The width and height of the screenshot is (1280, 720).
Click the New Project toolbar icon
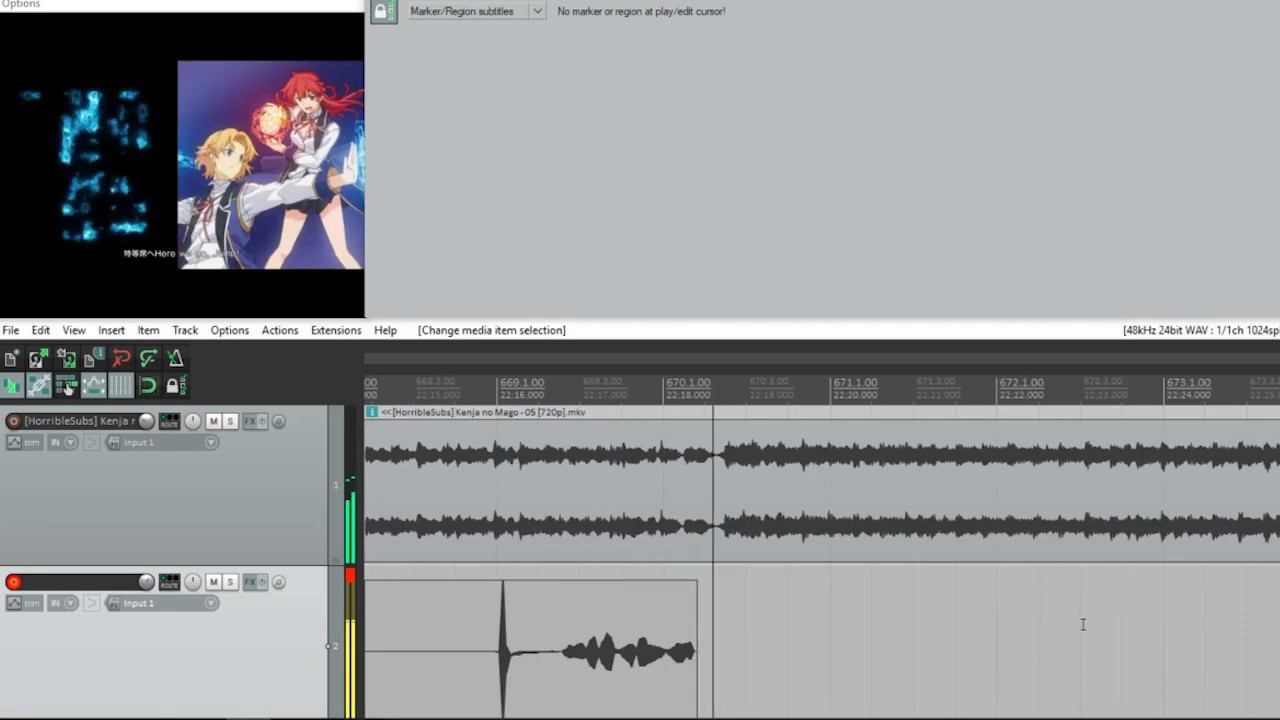12,359
